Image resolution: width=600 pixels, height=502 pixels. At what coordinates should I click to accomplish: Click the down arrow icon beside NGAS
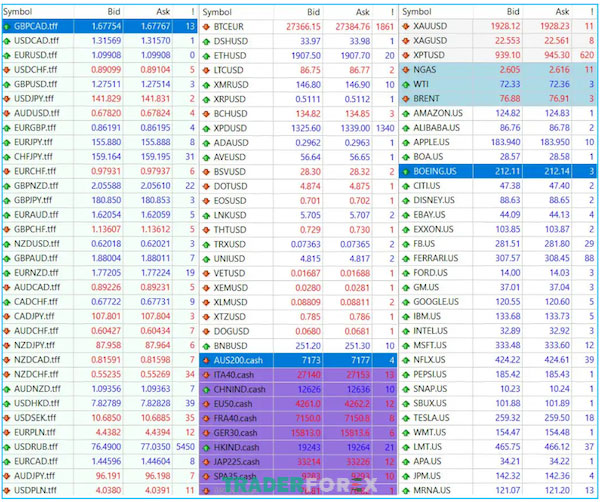[x=406, y=70]
